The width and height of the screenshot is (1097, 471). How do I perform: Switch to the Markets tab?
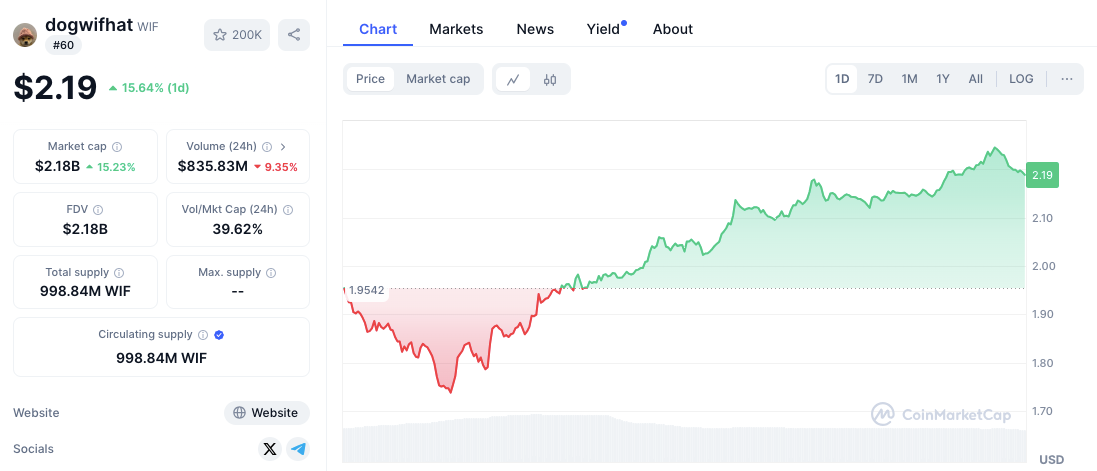pos(456,29)
